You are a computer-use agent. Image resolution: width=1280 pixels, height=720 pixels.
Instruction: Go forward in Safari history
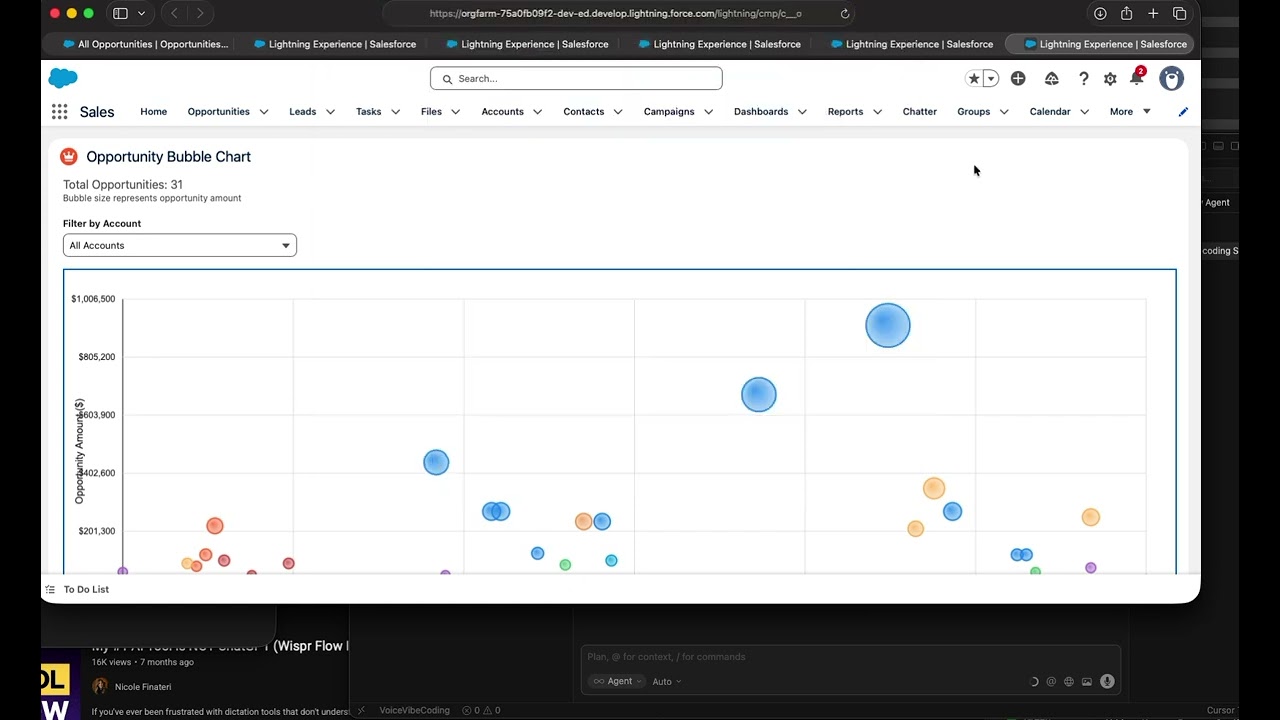tap(200, 13)
